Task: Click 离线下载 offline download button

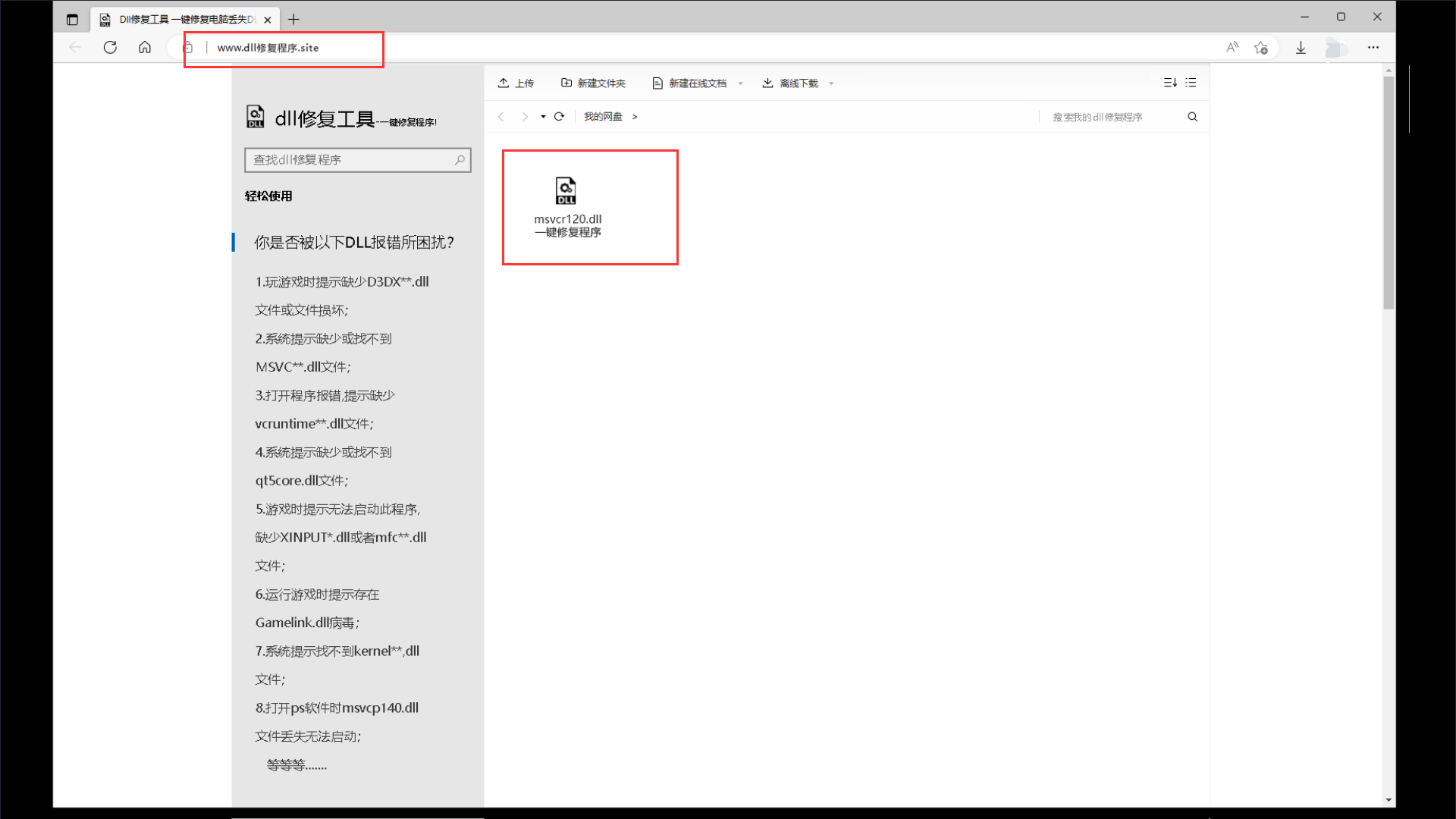Action: pyautogui.click(x=790, y=83)
